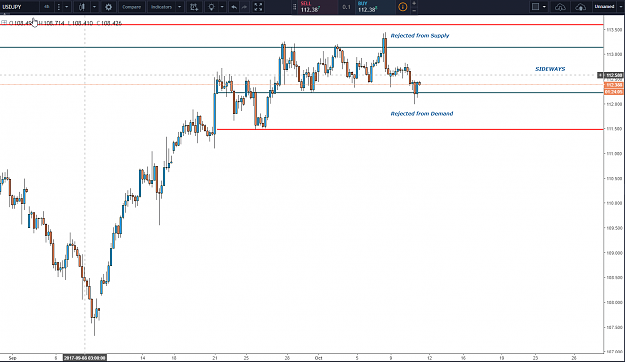Toggle the OHLC legend expand icon
Viewport: 625px width, 362px height.
click(4, 23)
